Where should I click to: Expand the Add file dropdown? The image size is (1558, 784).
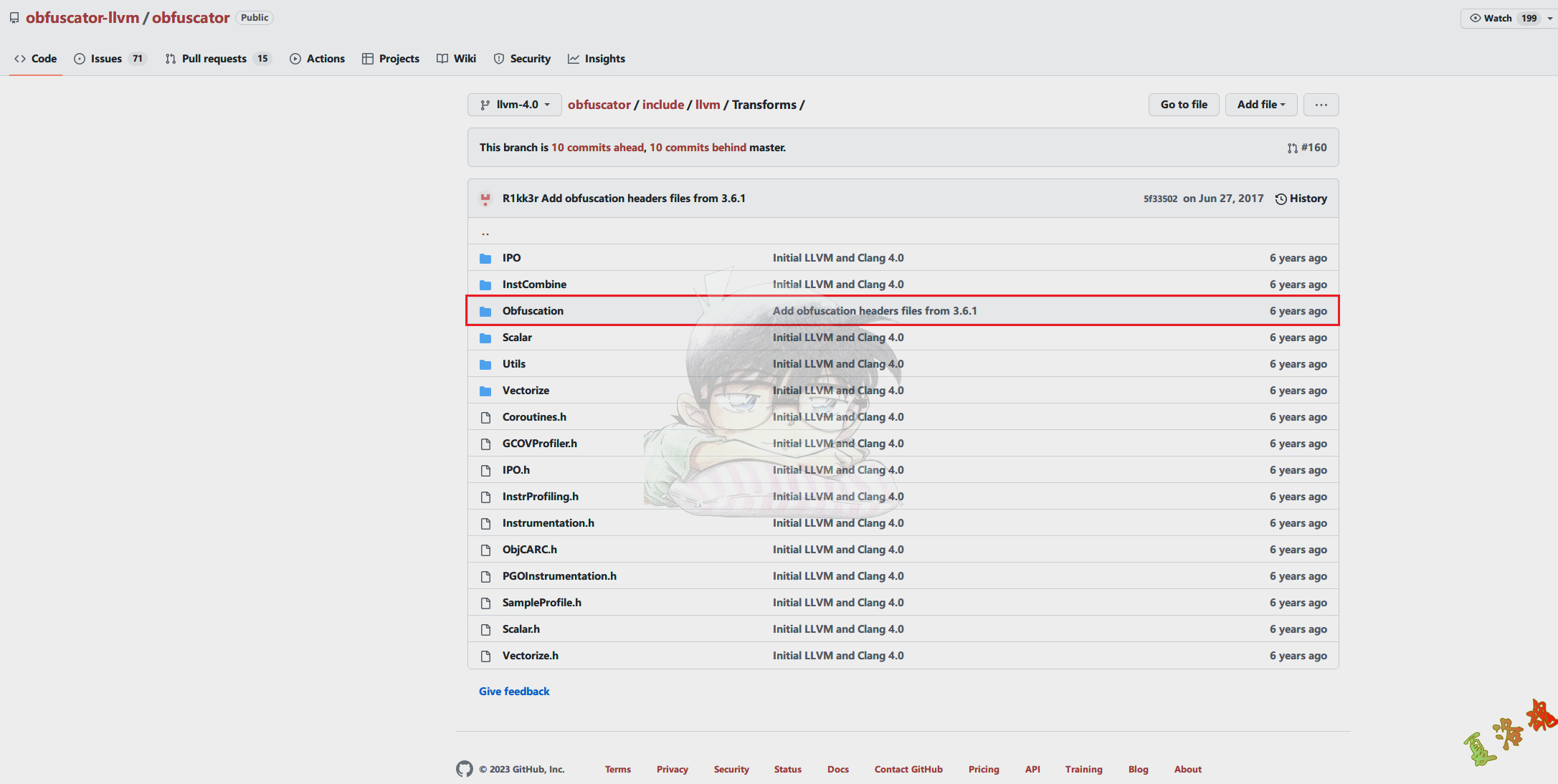click(1261, 105)
